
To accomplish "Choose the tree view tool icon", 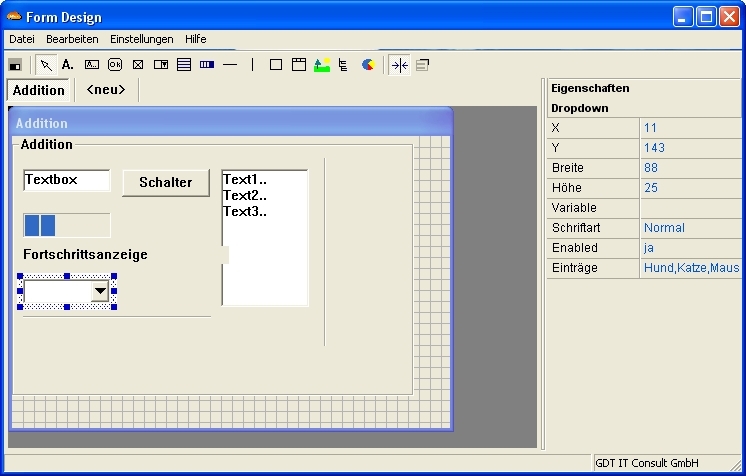I will 344,65.
